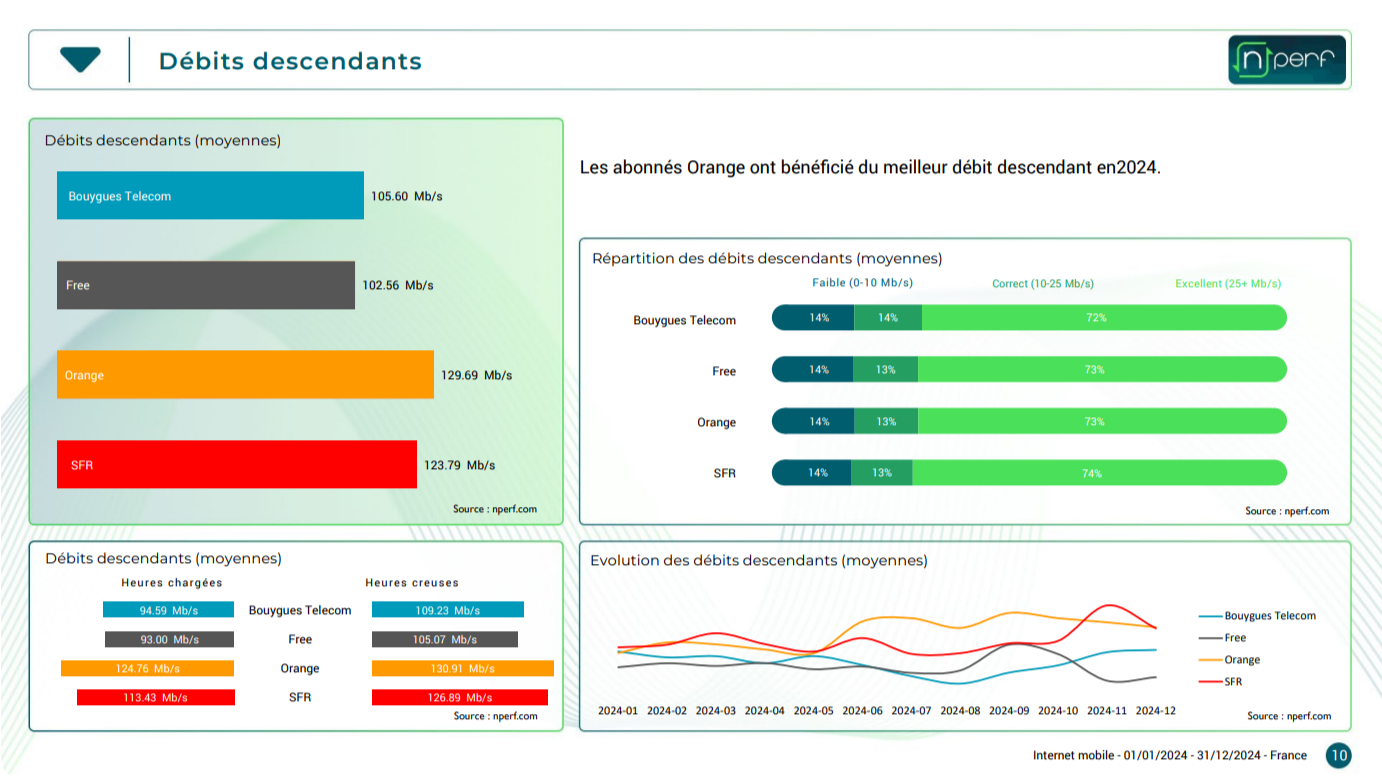Click the 2024-06 marker on the timeline axis
The width and height of the screenshot is (1382, 777).
tap(862, 711)
